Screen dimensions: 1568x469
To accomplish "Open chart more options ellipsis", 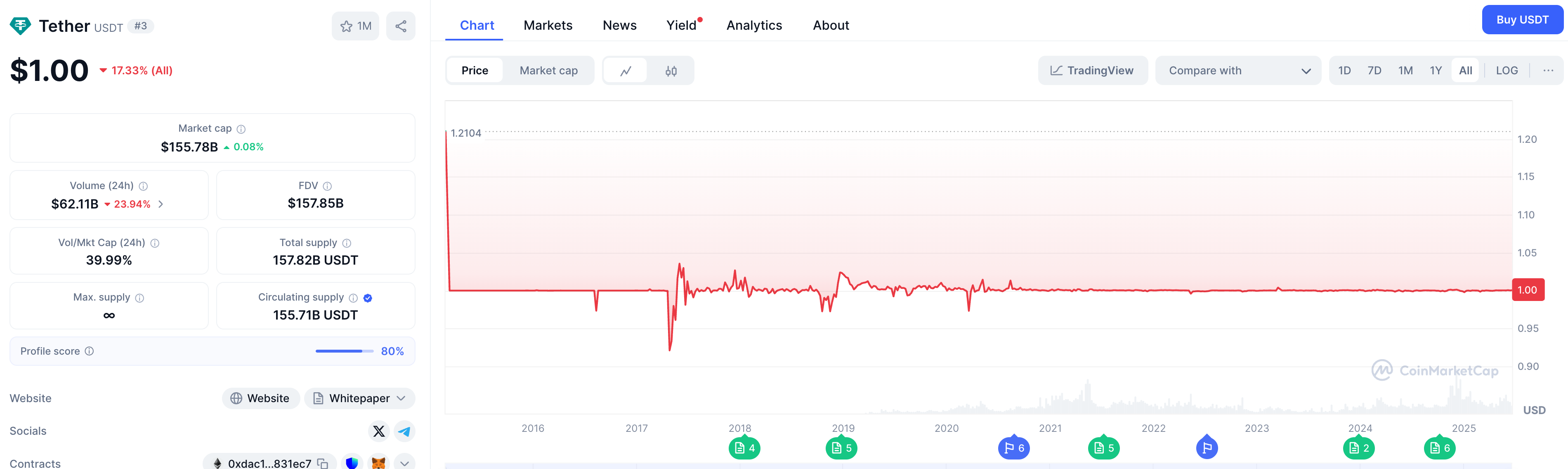I will [x=1548, y=71].
